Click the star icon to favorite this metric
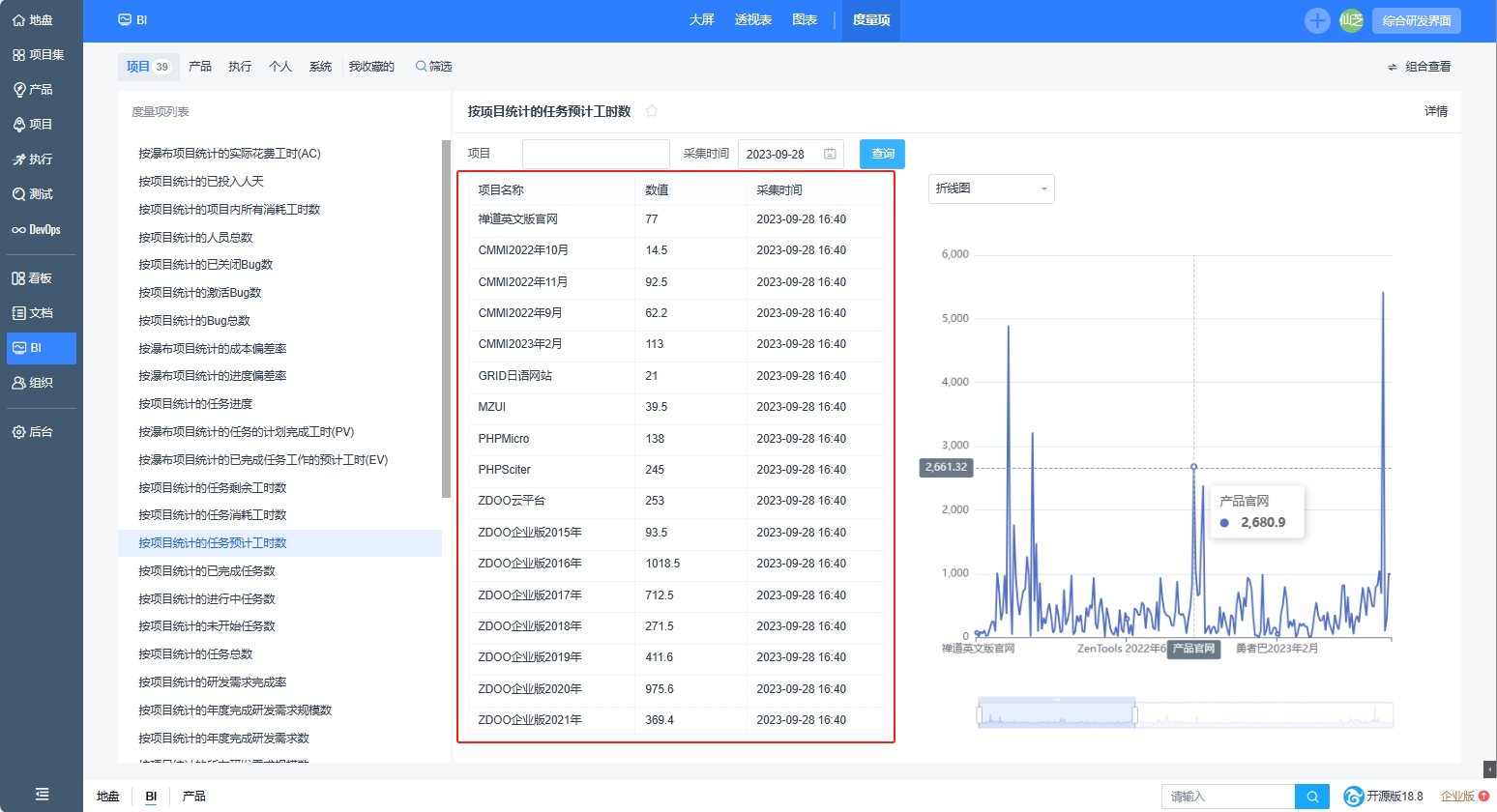 point(652,111)
